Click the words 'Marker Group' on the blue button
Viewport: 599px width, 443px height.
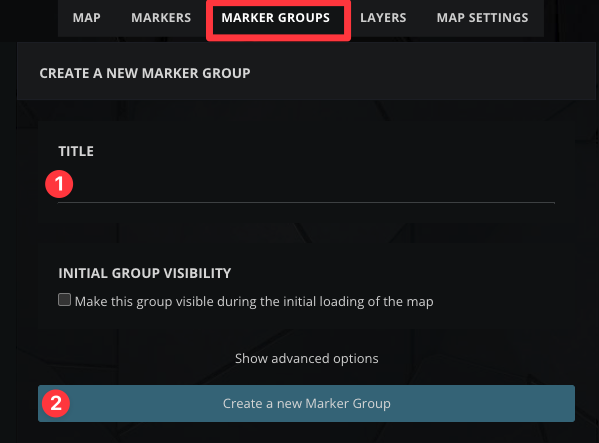[348, 404]
